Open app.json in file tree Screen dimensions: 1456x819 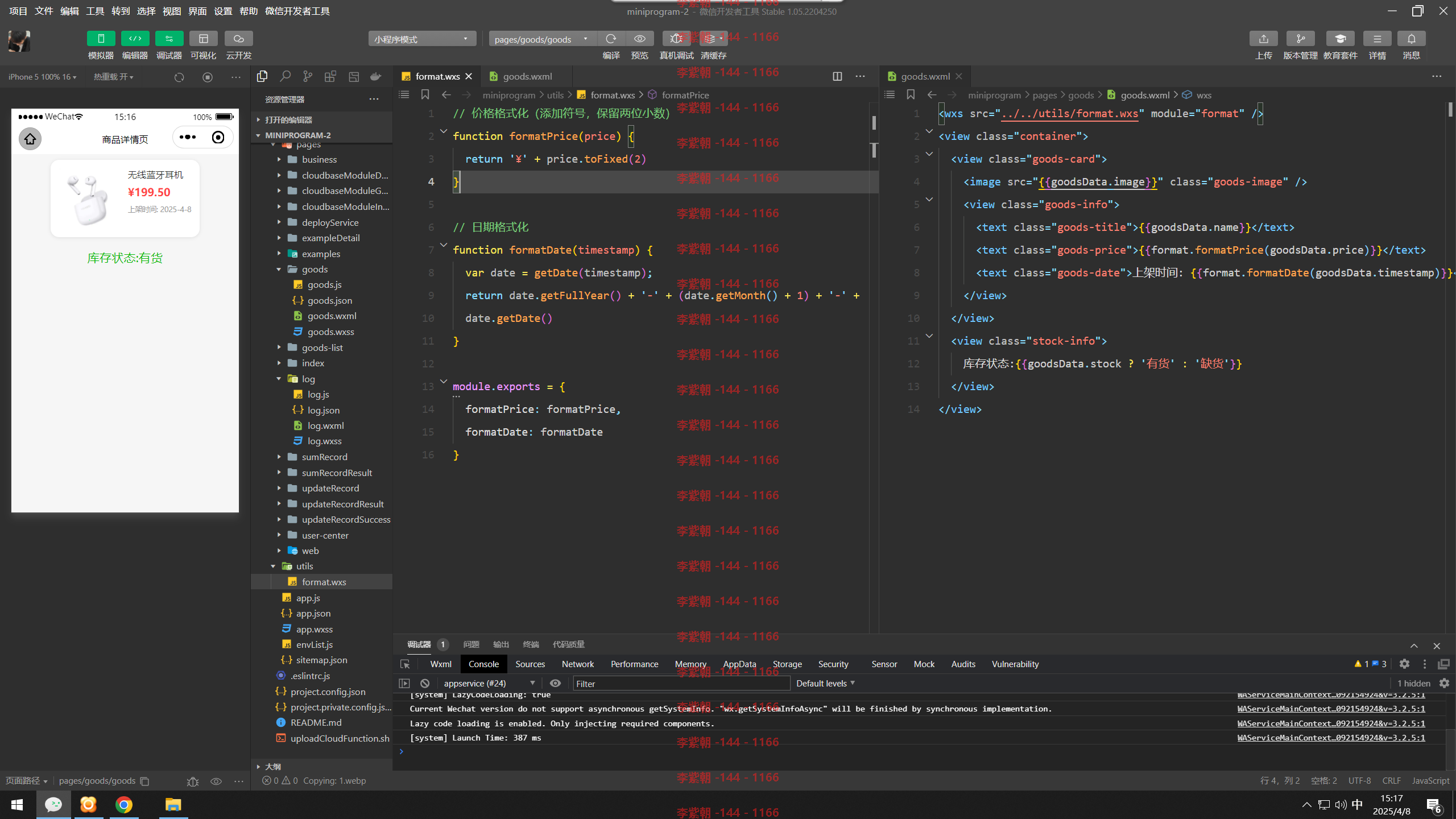313,613
